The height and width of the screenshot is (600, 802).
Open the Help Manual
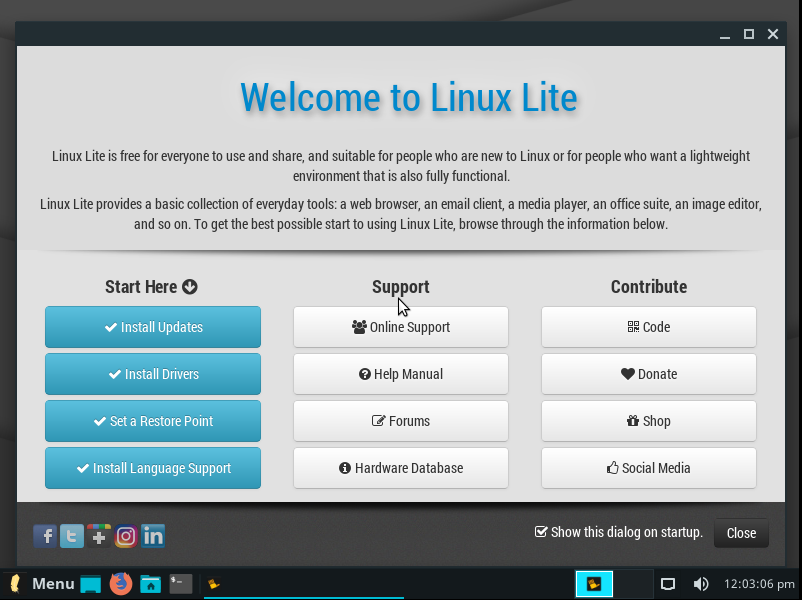pyautogui.click(x=401, y=374)
